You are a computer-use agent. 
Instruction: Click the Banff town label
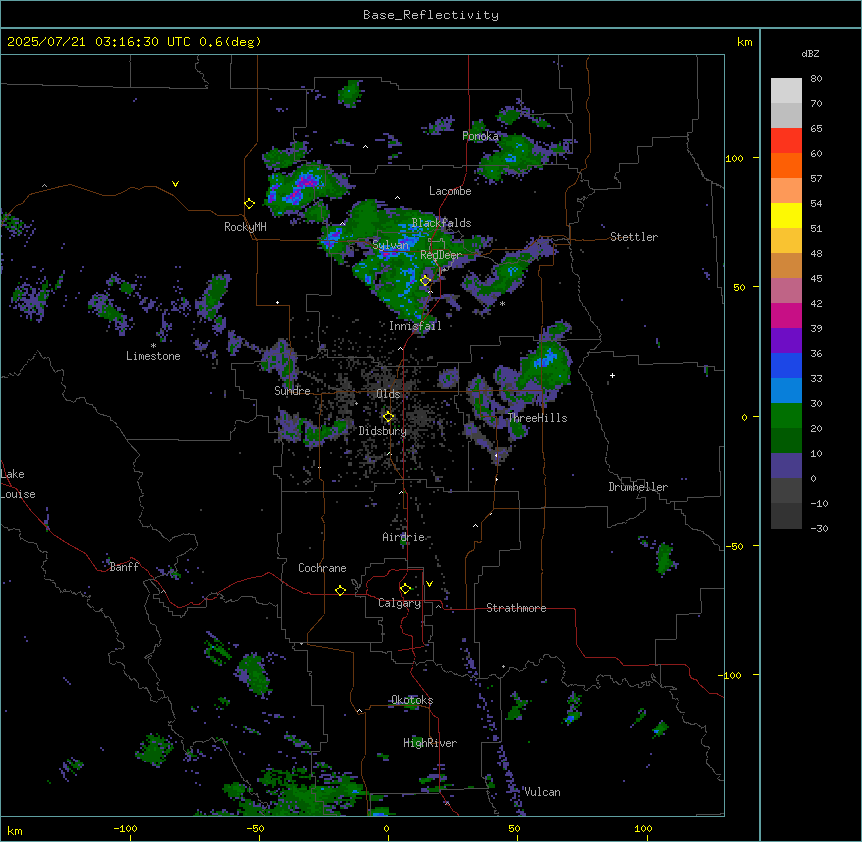tap(124, 567)
